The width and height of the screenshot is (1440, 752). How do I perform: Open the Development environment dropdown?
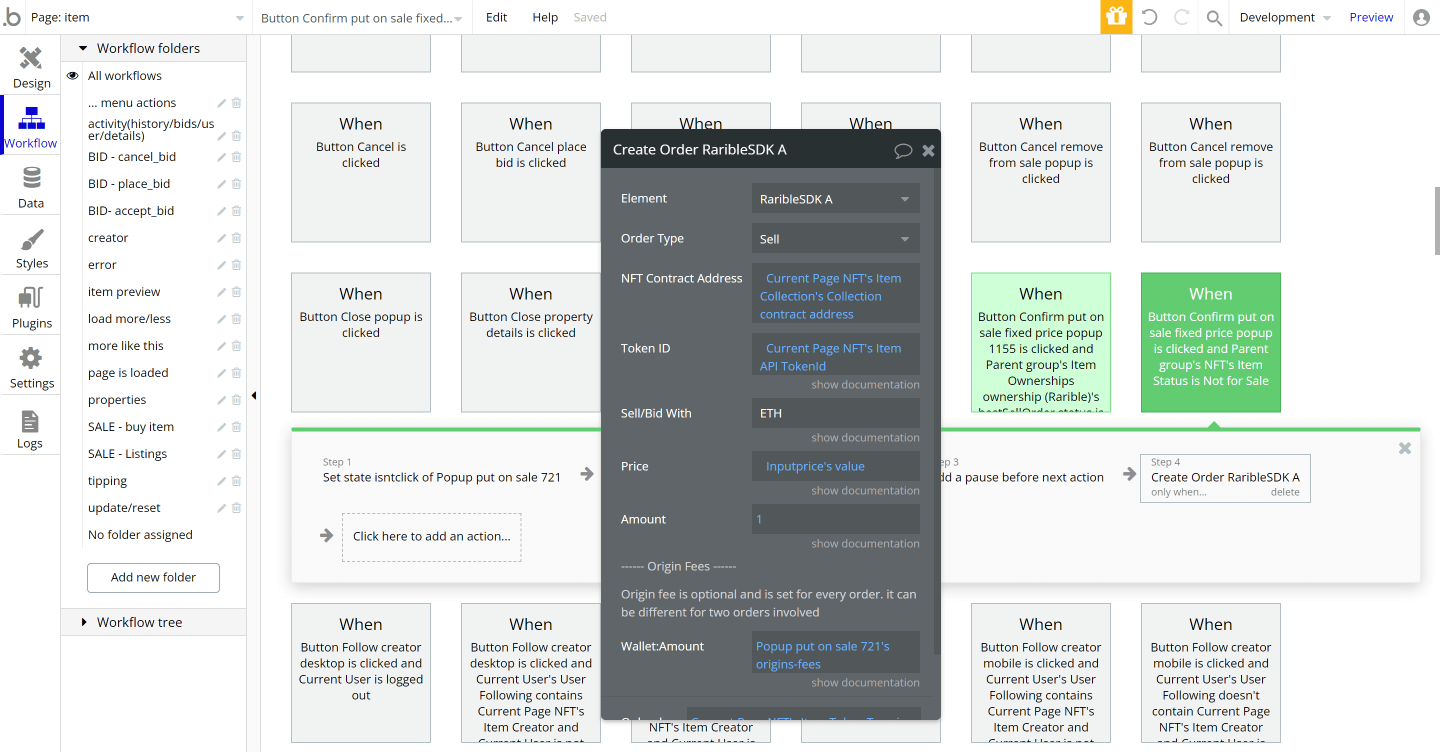1283,17
